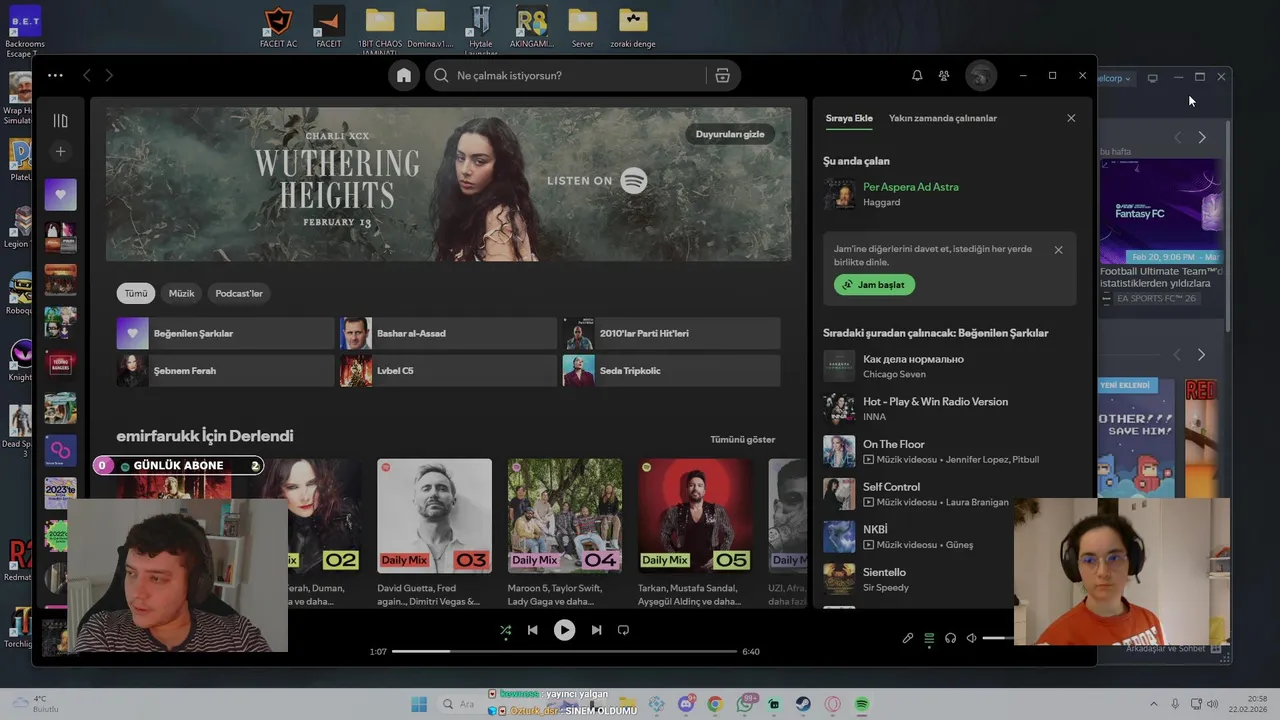Click 'Tümünü göster' link

pyautogui.click(x=742, y=439)
